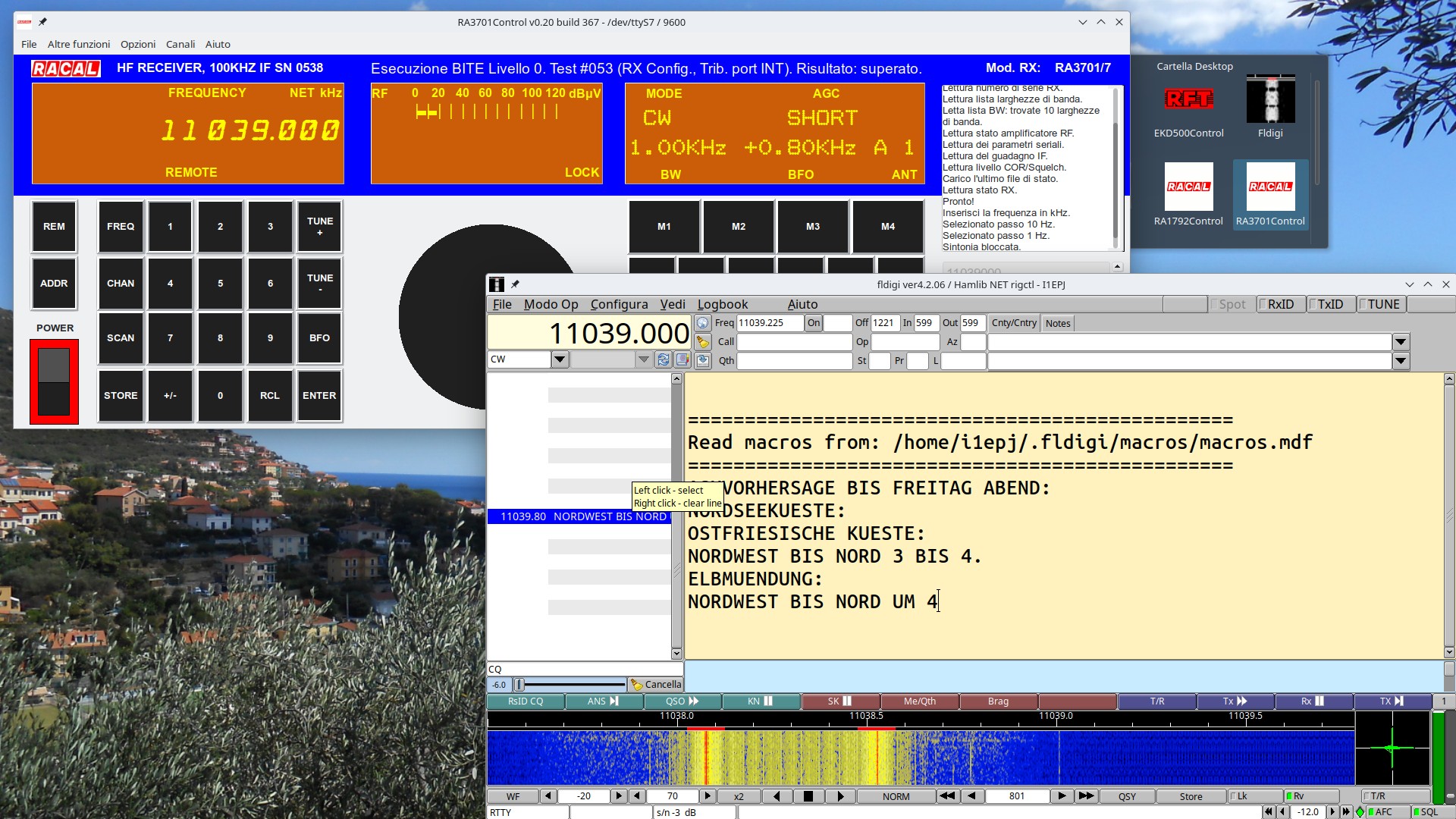Click the save QSO icon beside Qth
This screenshot has width=1456, height=819.
pos(702,360)
